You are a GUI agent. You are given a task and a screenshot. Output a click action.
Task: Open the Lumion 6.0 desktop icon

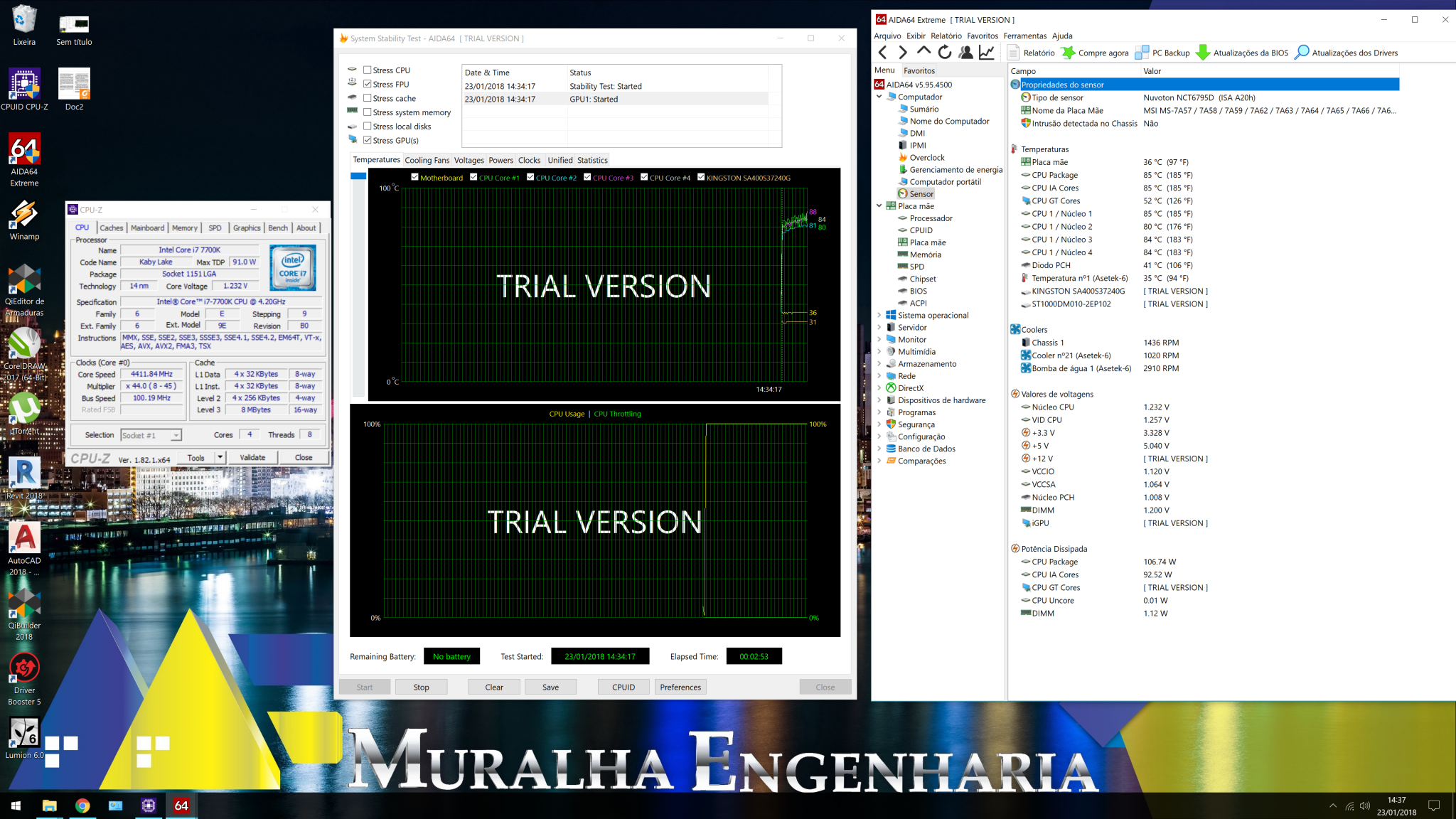click(24, 738)
